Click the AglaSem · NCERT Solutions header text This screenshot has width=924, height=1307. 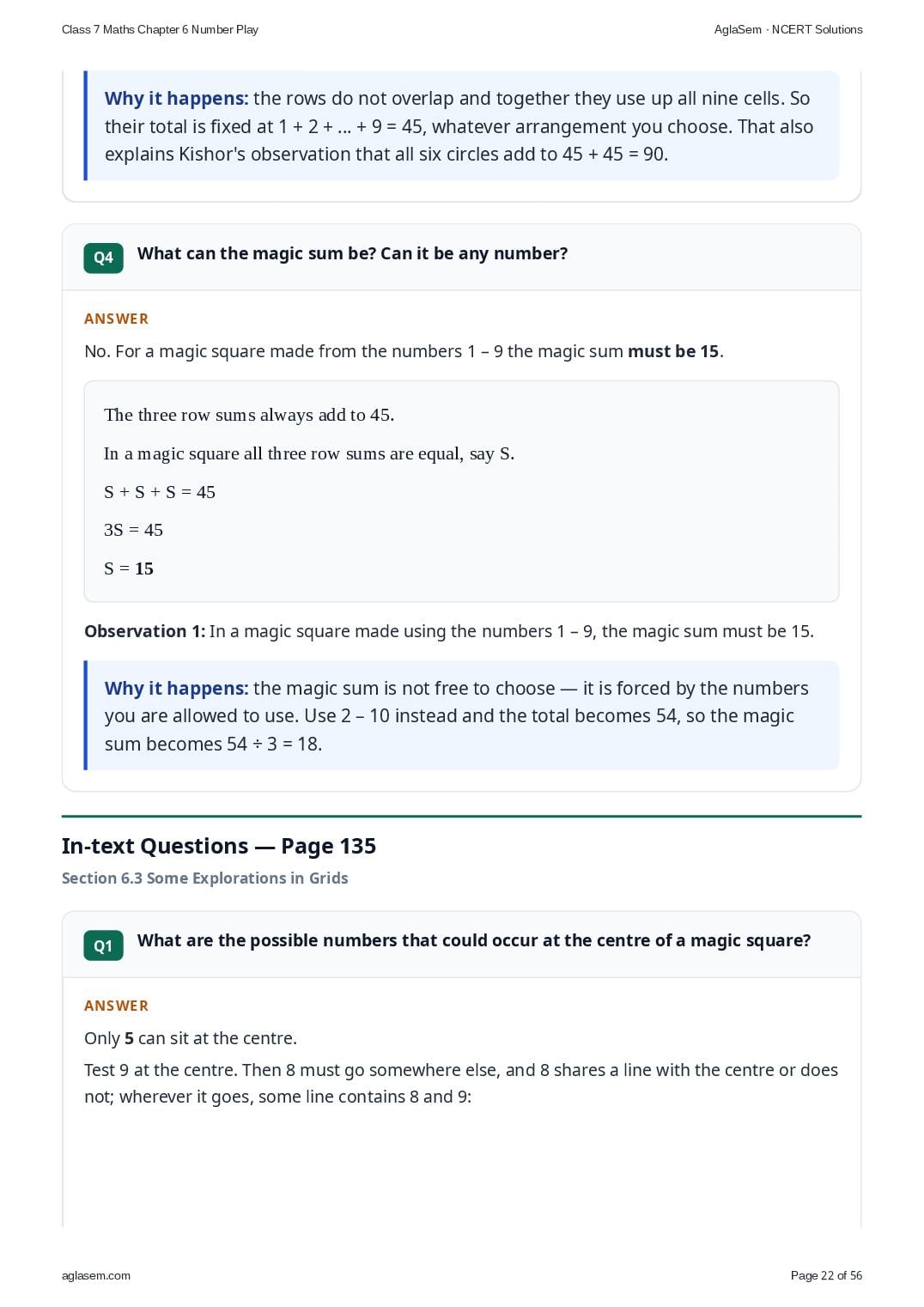[788, 29]
